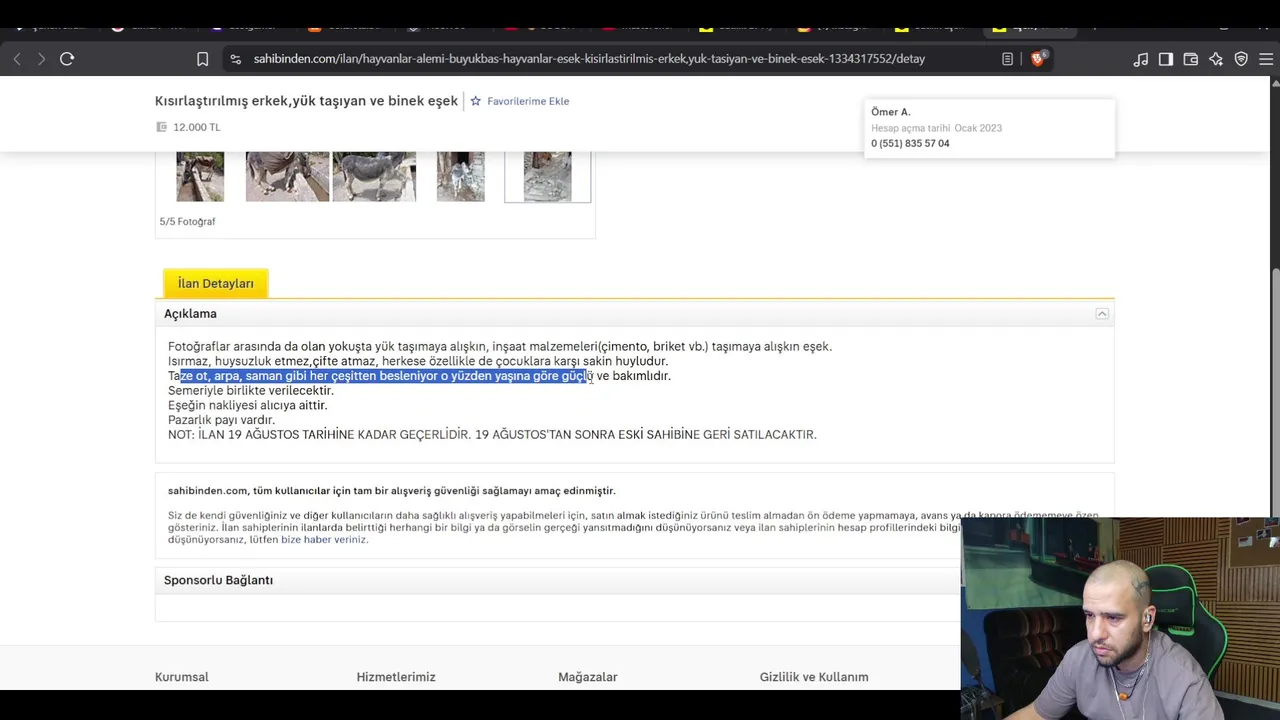
Task: Click the star icon beside Favorilerime Ekle
Action: point(476,101)
